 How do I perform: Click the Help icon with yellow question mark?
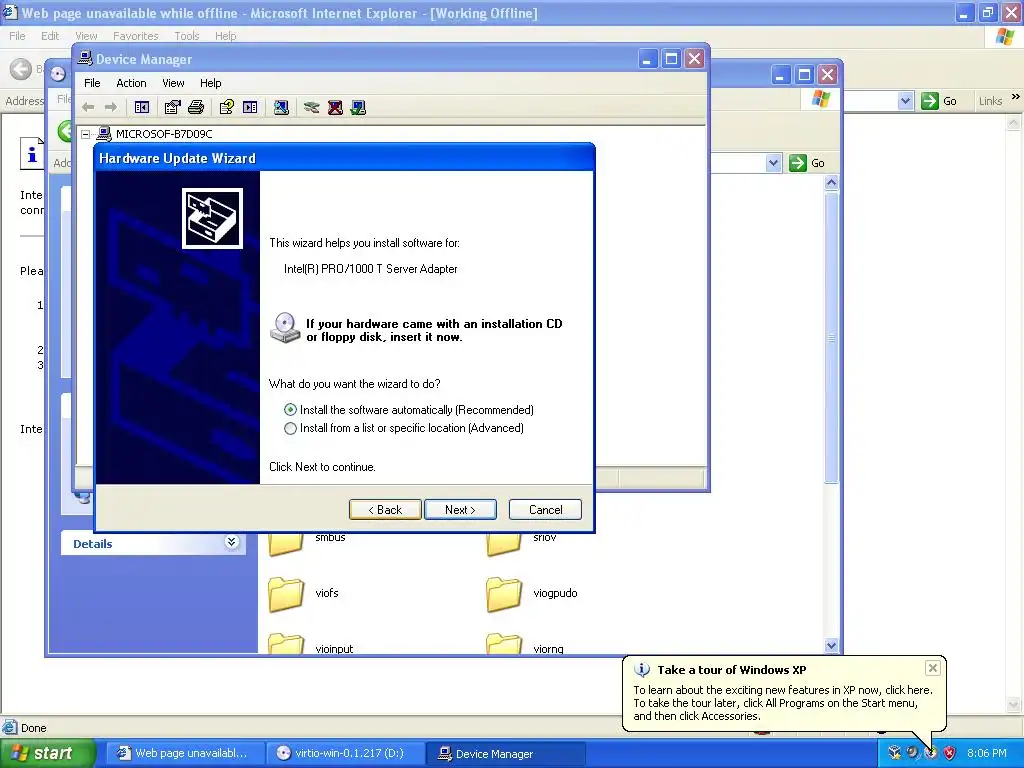click(227, 107)
